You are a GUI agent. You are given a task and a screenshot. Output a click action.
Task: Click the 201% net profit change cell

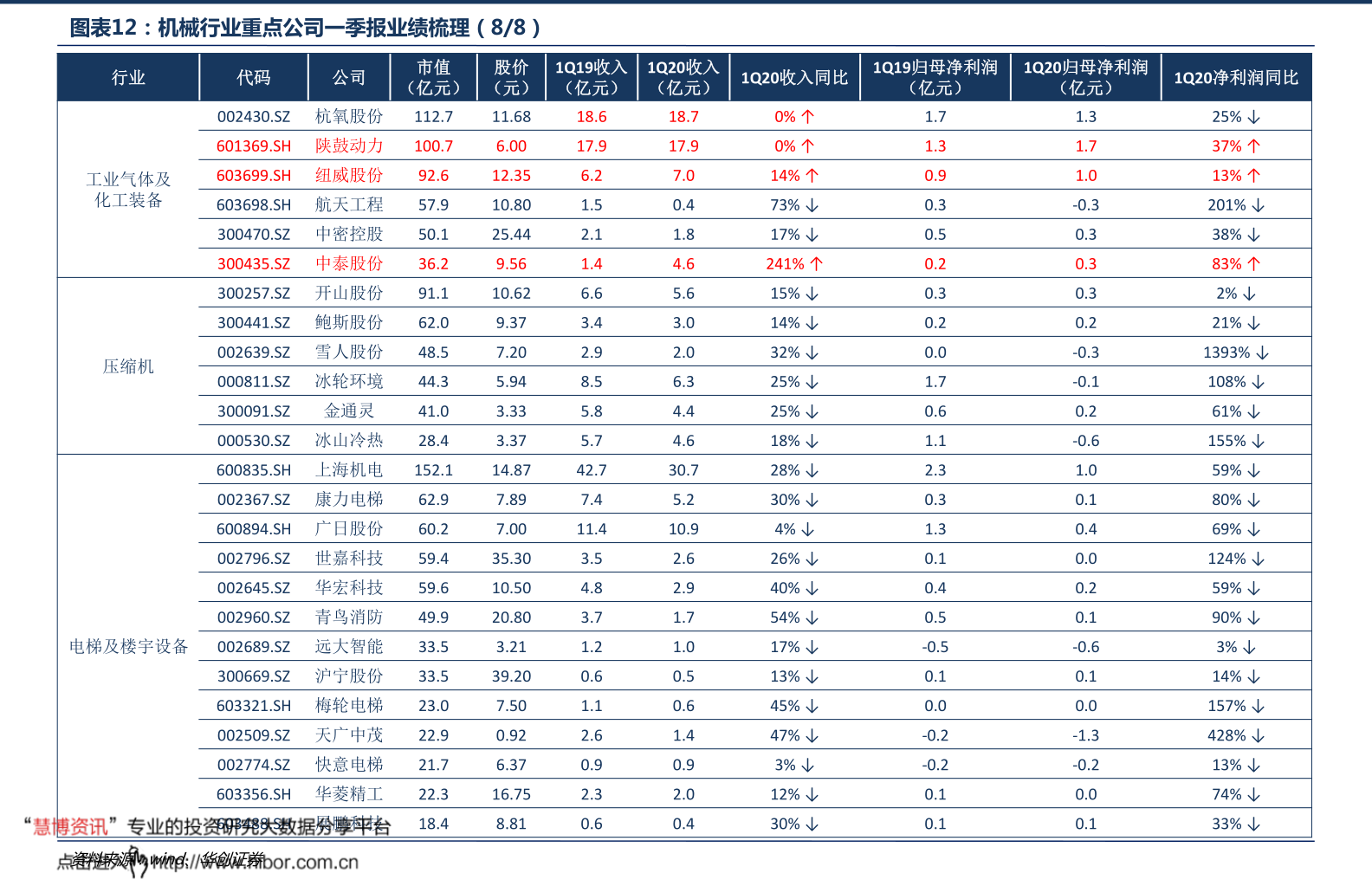[1236, 205]
